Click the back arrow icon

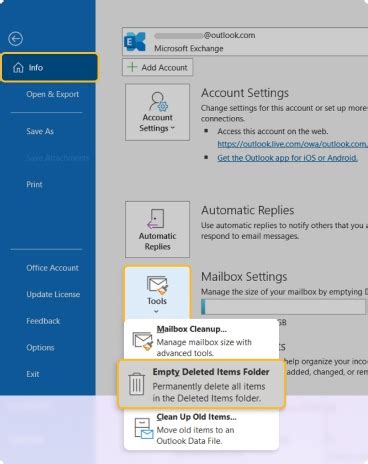pyautogui.click(x=15, y=39)
